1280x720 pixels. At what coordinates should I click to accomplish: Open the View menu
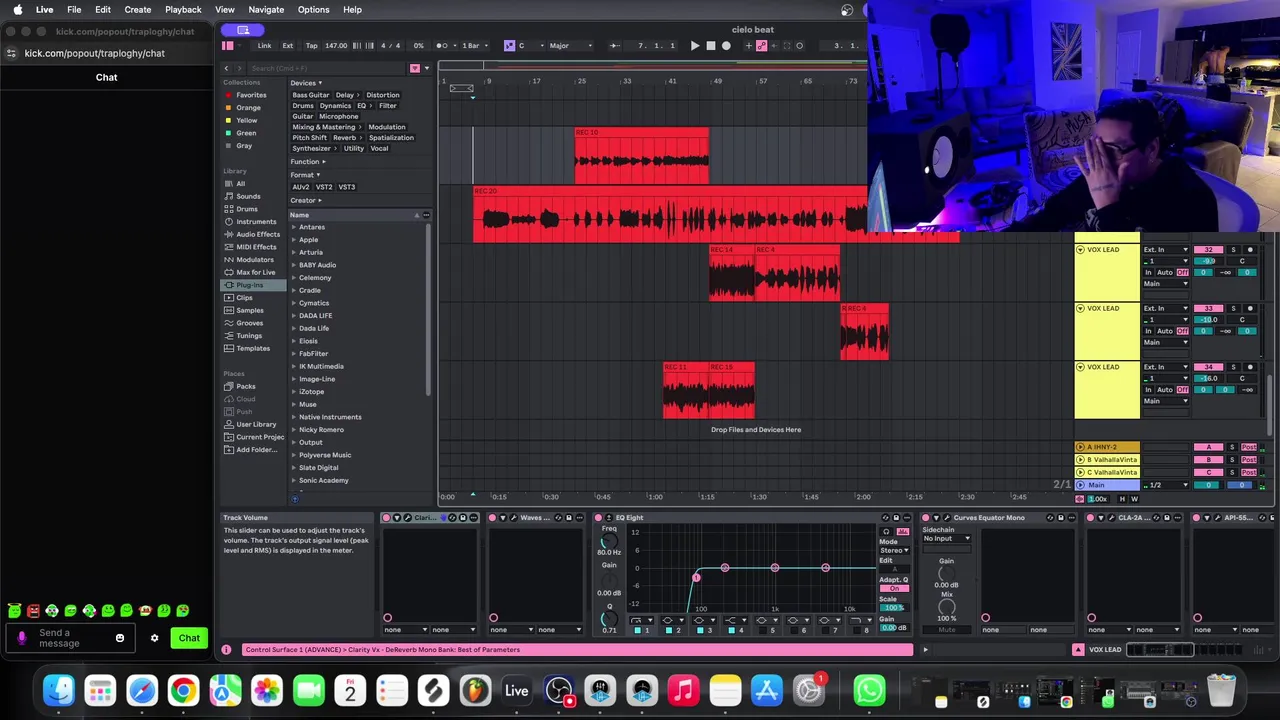(x=225, y=9)
